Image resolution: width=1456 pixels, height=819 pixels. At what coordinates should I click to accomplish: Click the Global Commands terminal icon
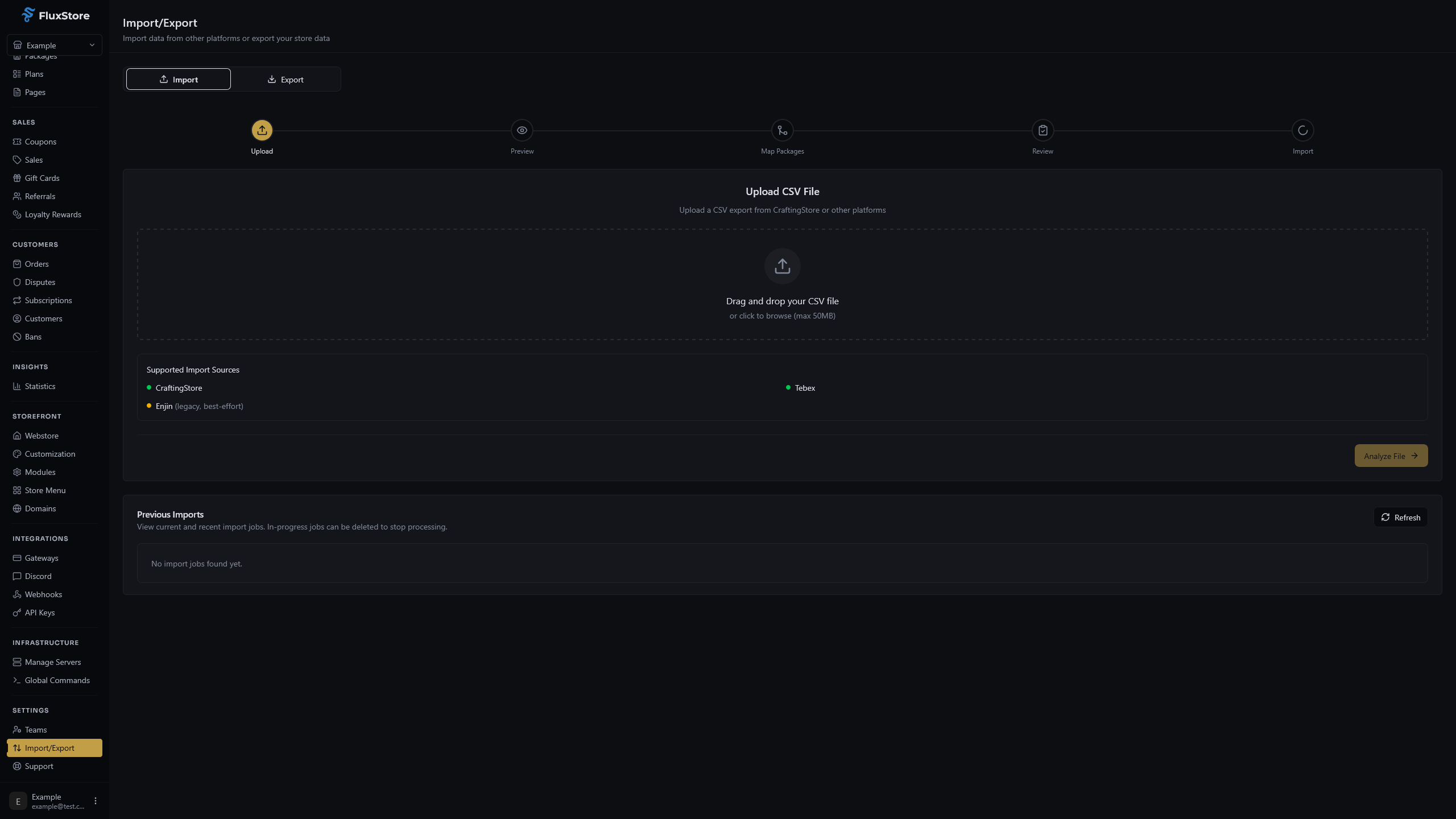tap(17, 680)
